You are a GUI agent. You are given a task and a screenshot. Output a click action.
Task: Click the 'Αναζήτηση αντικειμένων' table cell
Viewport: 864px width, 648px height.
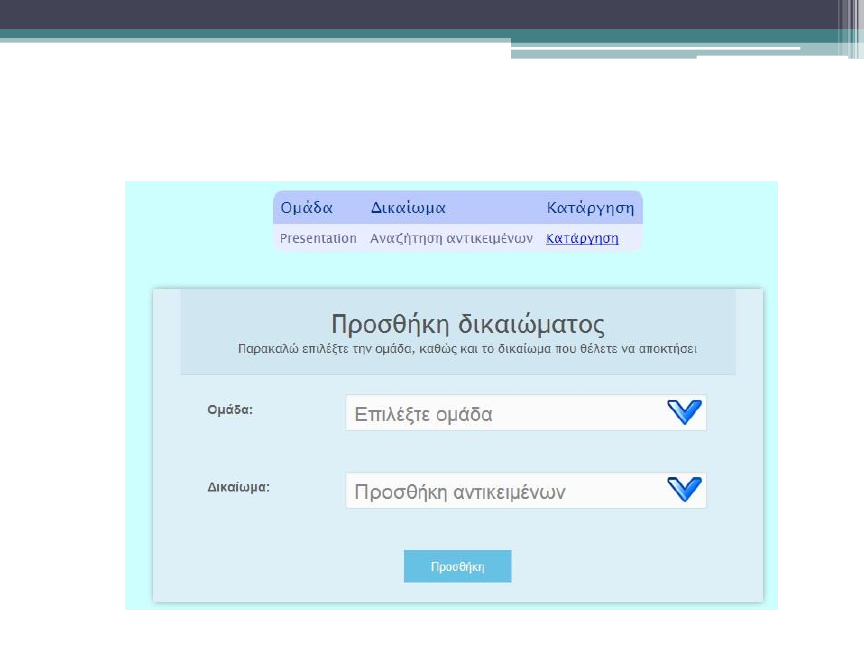451,239
